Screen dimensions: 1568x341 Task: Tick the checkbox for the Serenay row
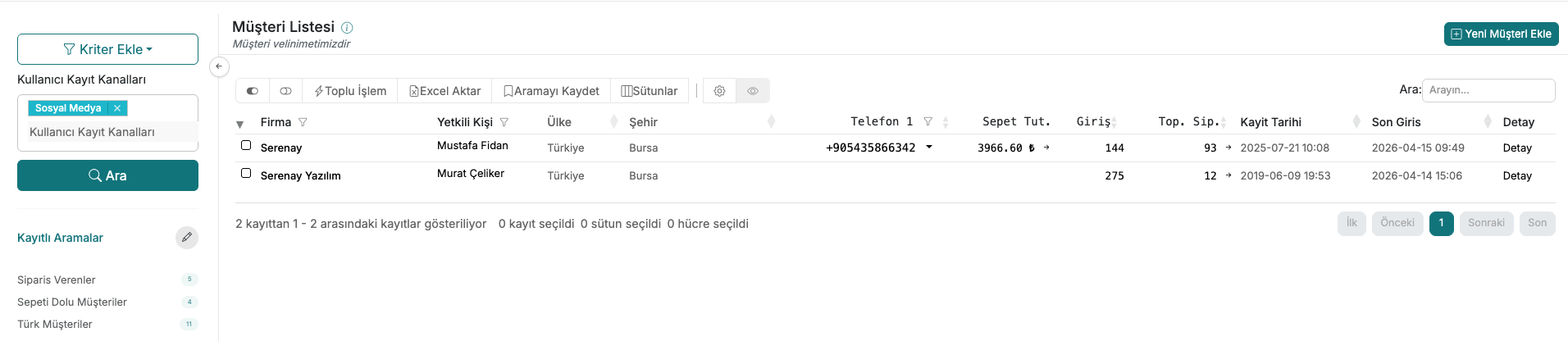point(246,145)
